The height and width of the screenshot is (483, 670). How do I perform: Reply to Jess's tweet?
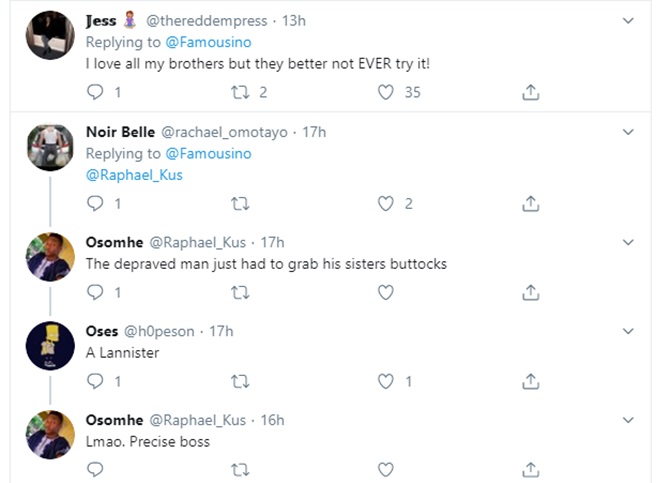(95, 92)
